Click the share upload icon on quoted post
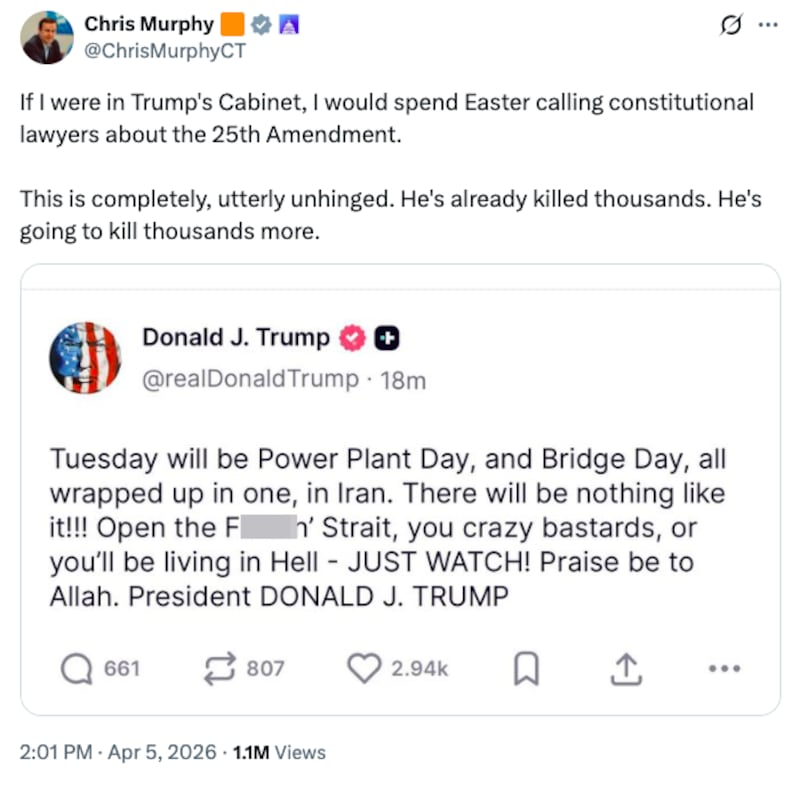The image size is (800, 786). pos(624,669)
